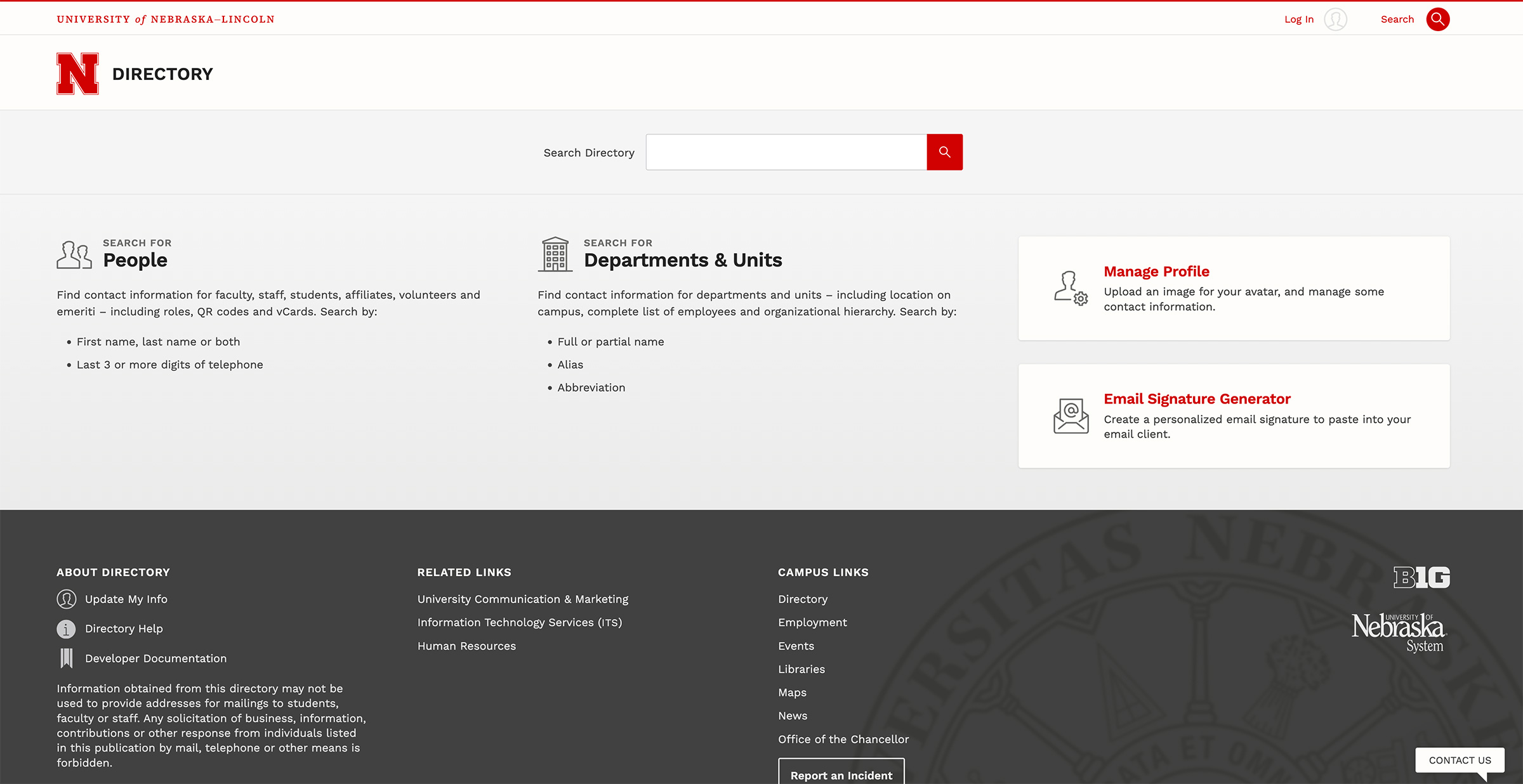Click Update My Info footer link
Screen dimensions: 1523x784
[126, 599]
